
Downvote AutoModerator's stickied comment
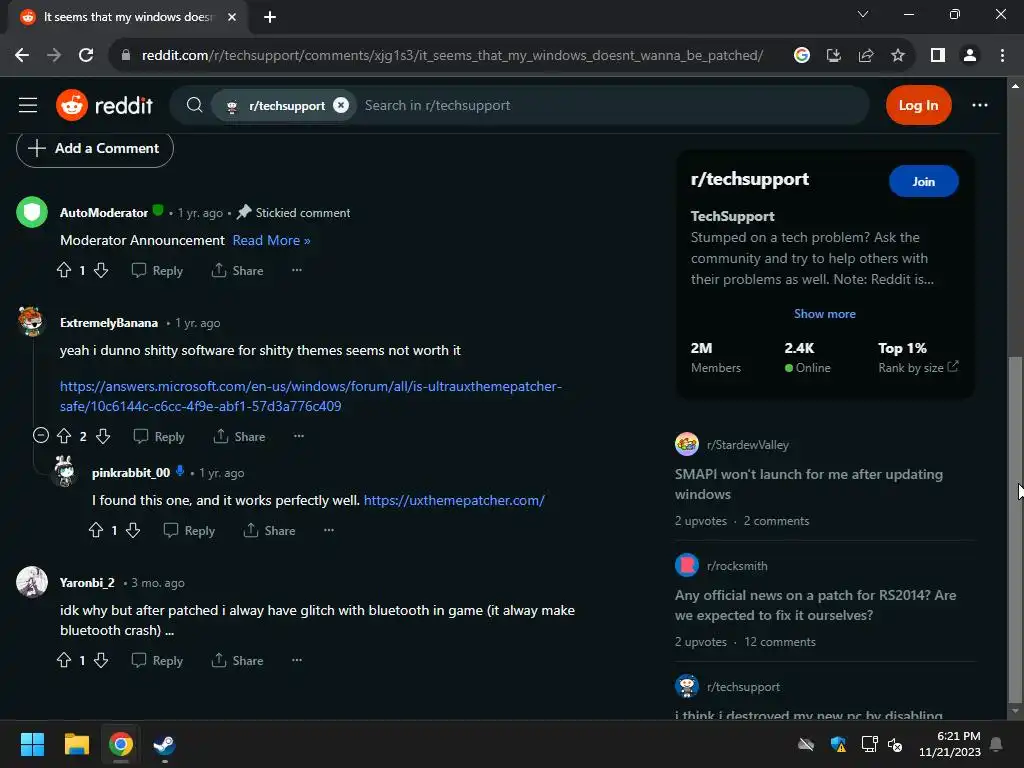pos(101,270)
